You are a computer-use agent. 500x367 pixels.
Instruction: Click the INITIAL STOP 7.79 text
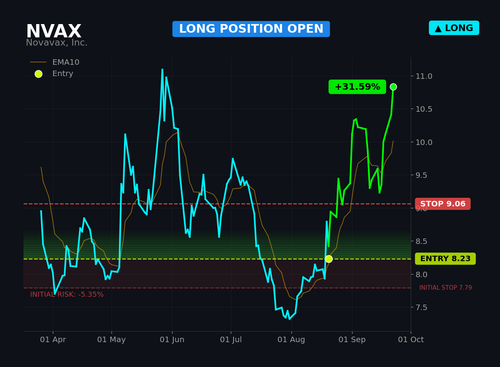(x=445, y=288)
